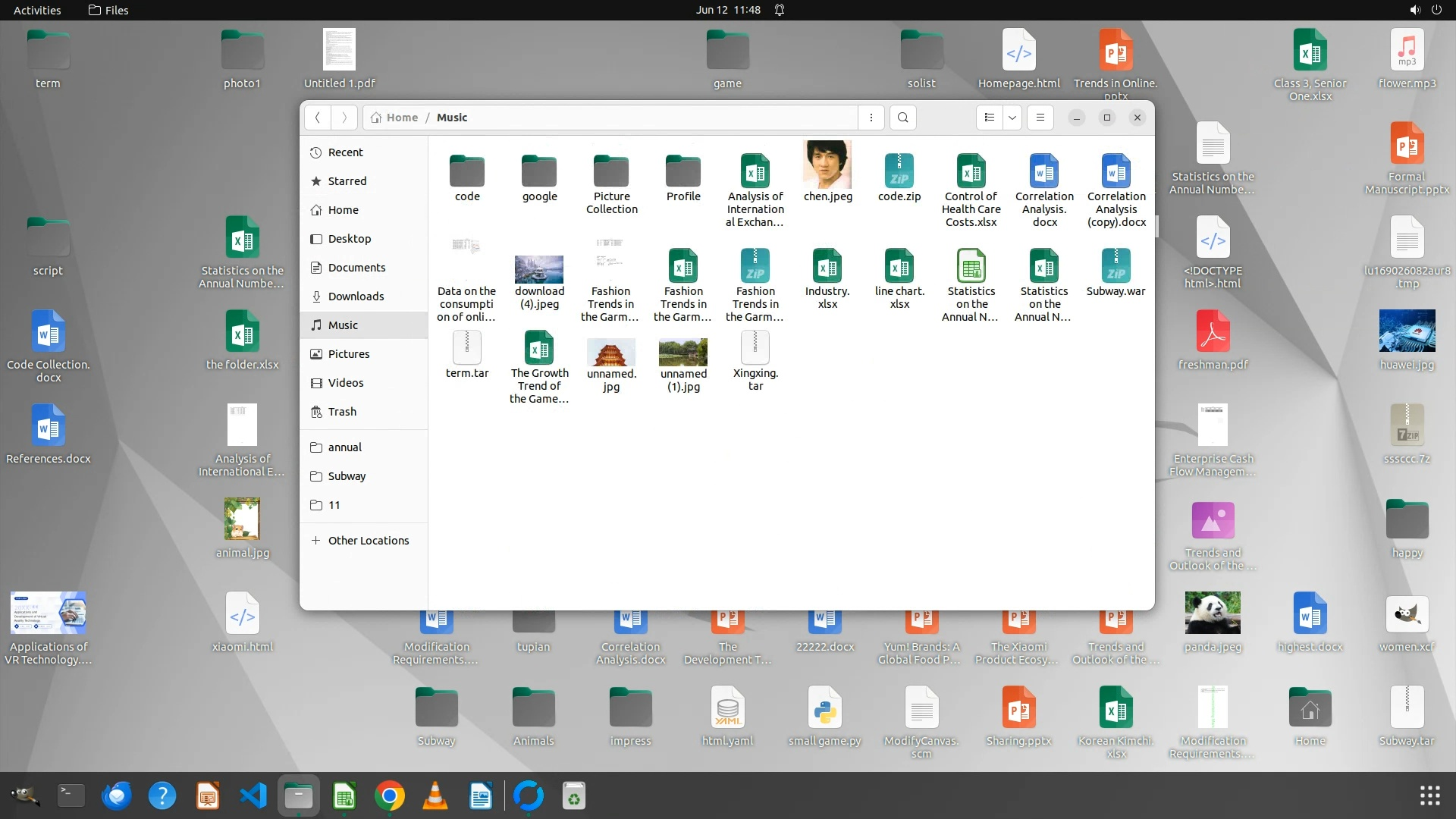Select the Picture Collection folder

(x=611, y=172)
